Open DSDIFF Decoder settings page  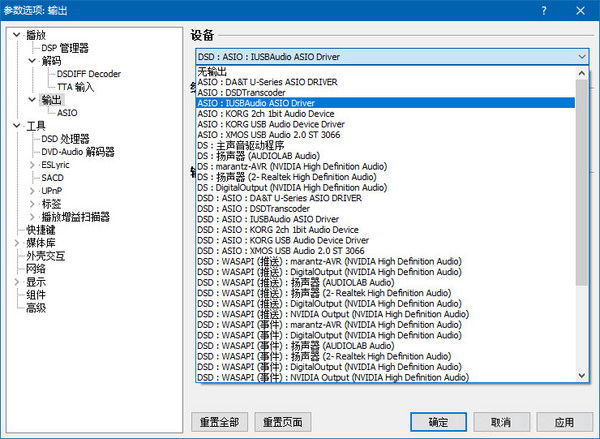(88, 74)
